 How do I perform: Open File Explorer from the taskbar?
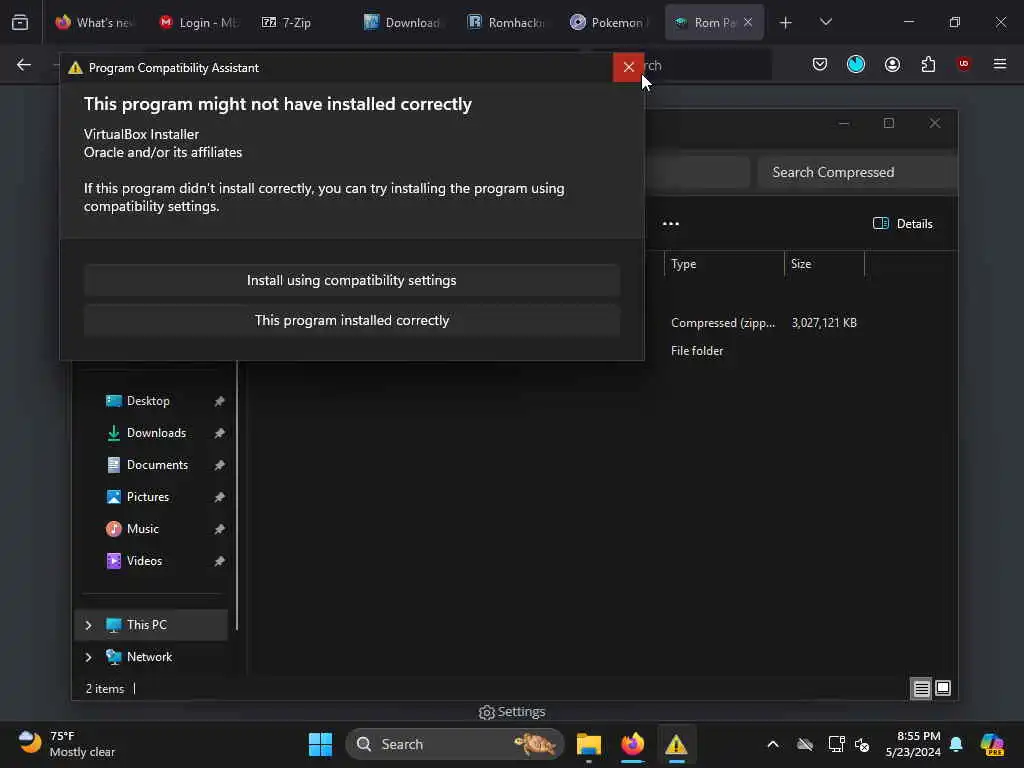(x=588, y=744)
